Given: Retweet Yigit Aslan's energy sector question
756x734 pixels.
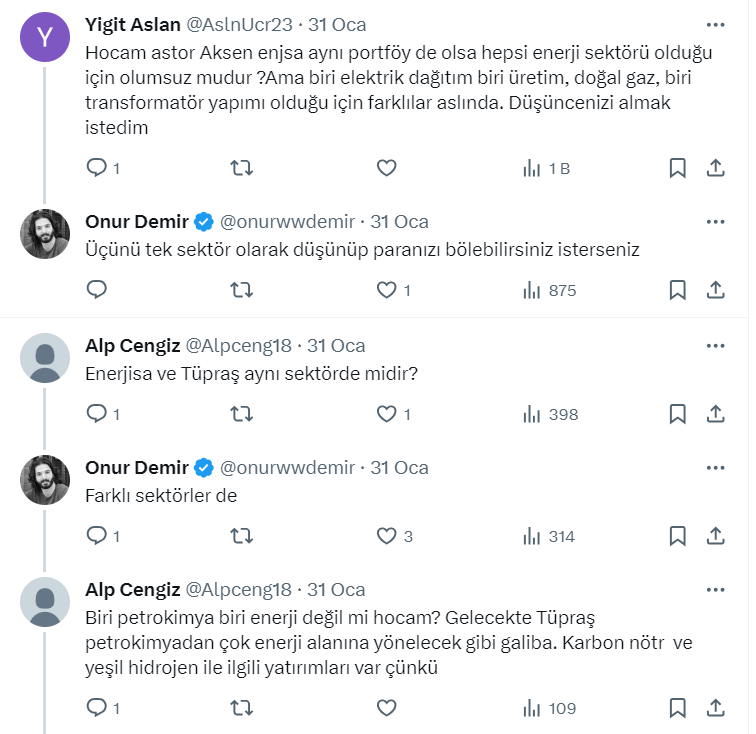Looking at the screenshot, I should 241,168.
